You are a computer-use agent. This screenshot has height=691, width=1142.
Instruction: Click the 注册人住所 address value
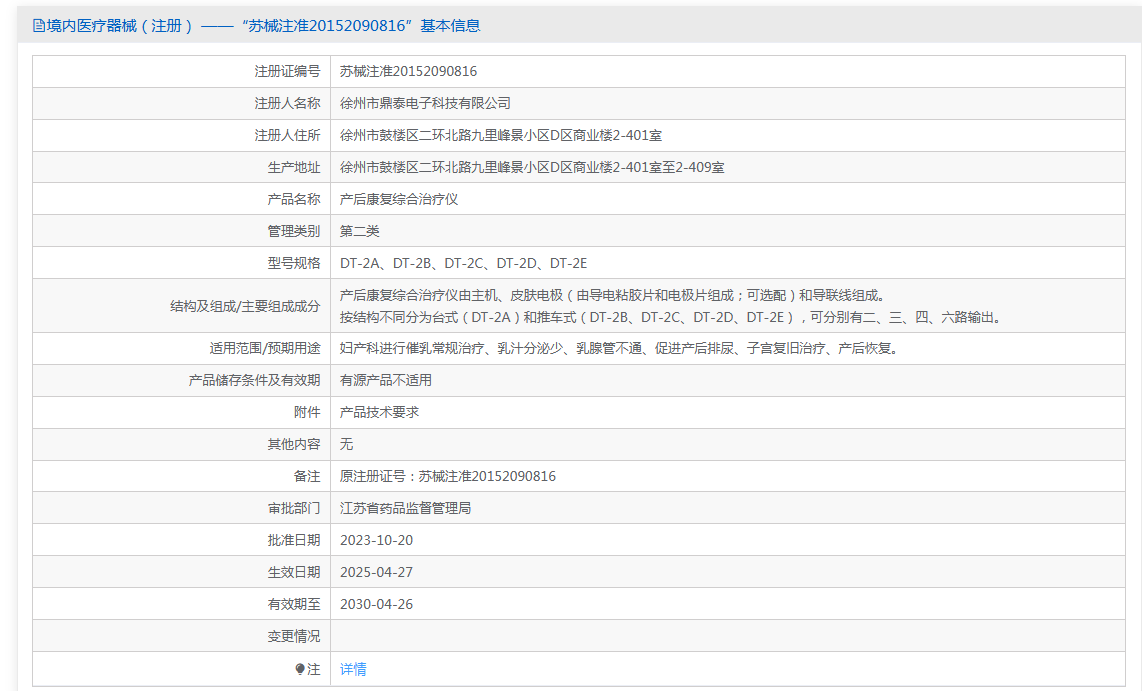pyautogui.click(x=501, y=135)
